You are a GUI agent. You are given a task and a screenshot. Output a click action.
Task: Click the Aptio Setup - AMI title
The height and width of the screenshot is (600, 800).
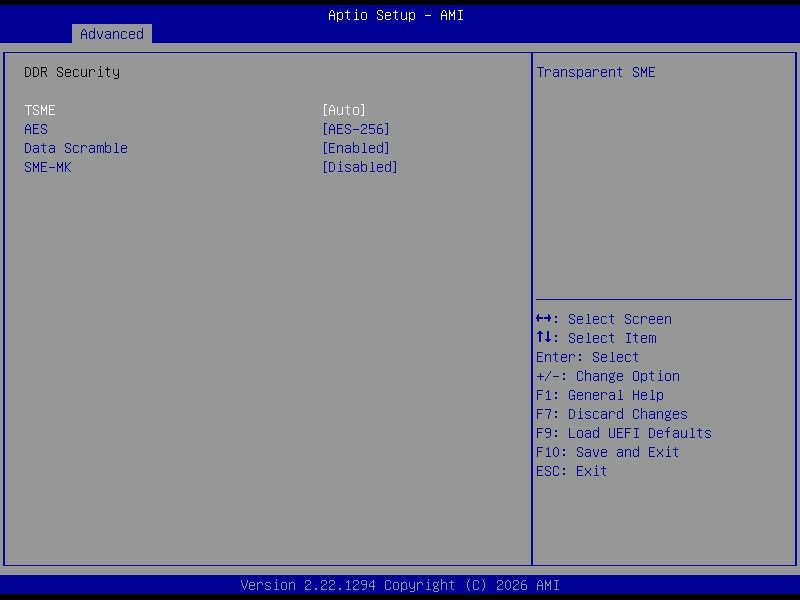click(x=396, y=15)
